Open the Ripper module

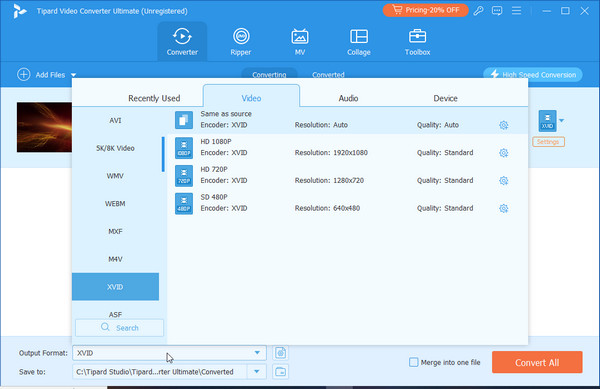click(241, 42)
